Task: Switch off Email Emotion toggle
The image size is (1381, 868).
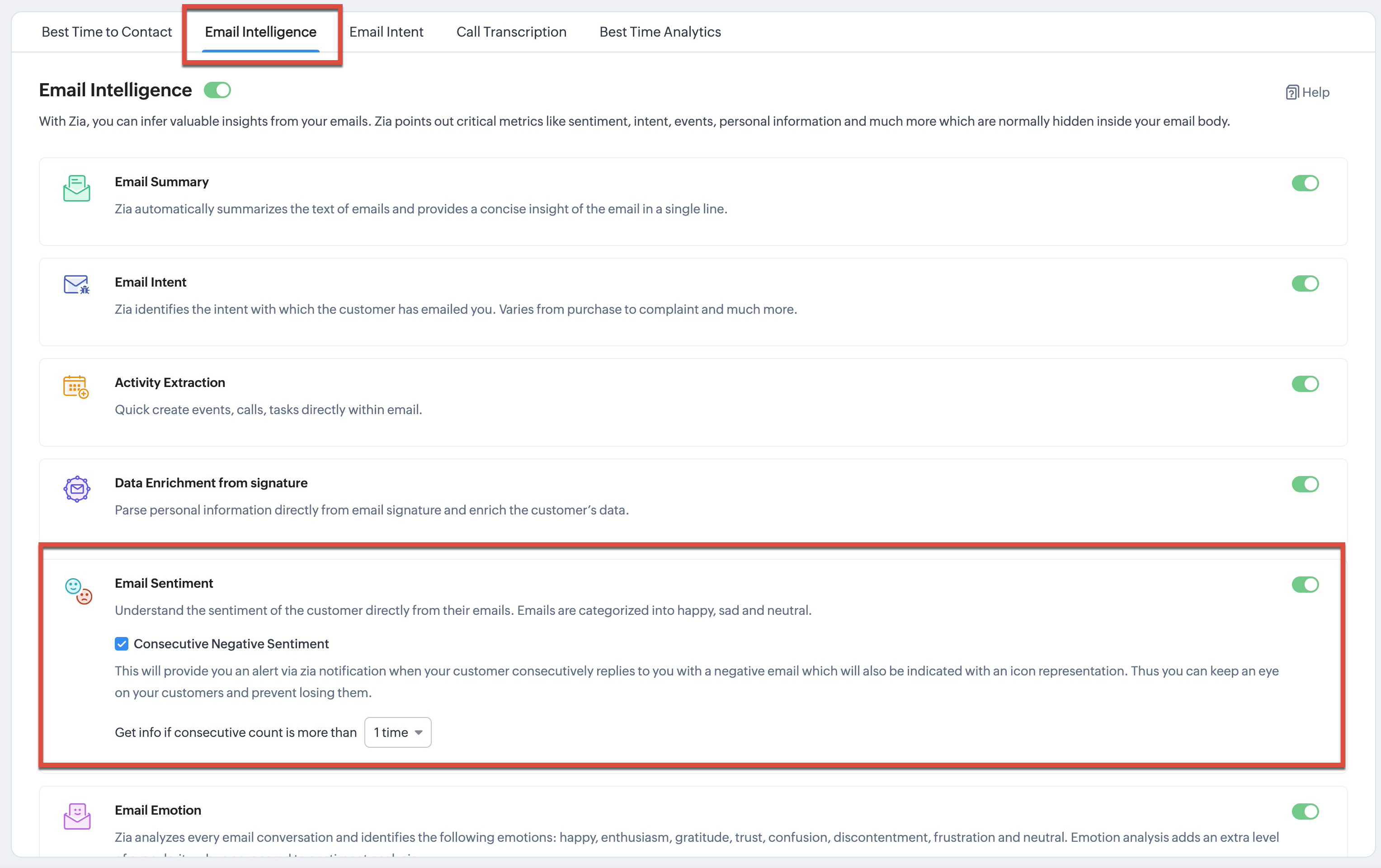Action: (x=1305, y=811)
